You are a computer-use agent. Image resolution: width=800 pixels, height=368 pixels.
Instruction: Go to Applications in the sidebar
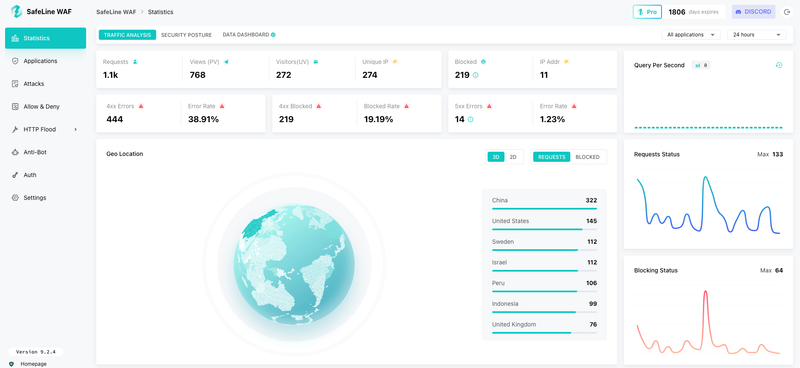pos(45,61)
